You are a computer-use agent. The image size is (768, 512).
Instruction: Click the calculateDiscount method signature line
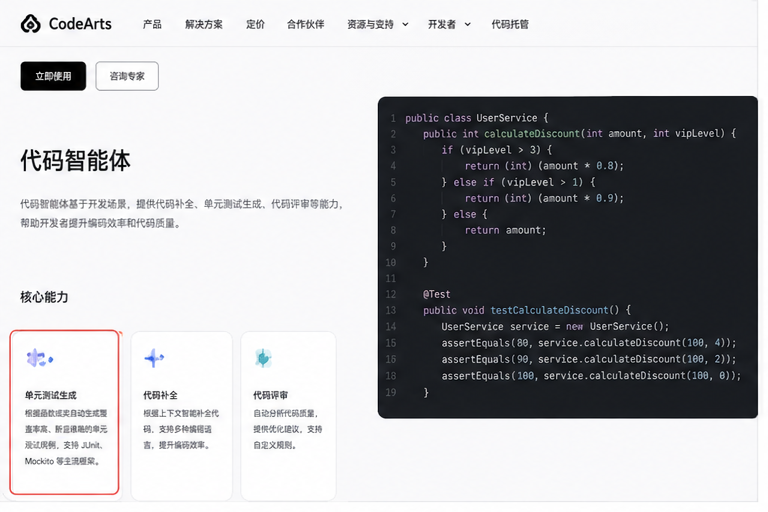579,134
